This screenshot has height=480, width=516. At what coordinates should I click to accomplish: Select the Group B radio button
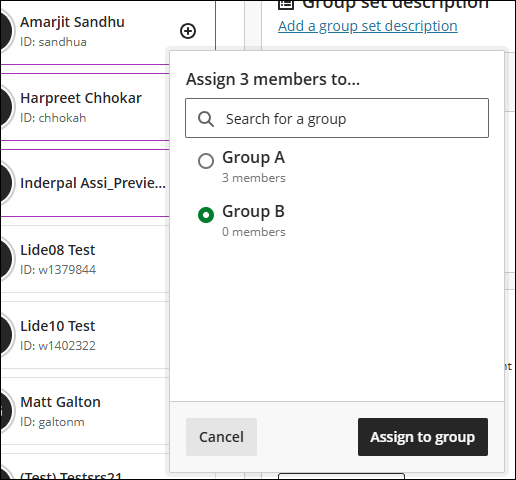(206, 215)
